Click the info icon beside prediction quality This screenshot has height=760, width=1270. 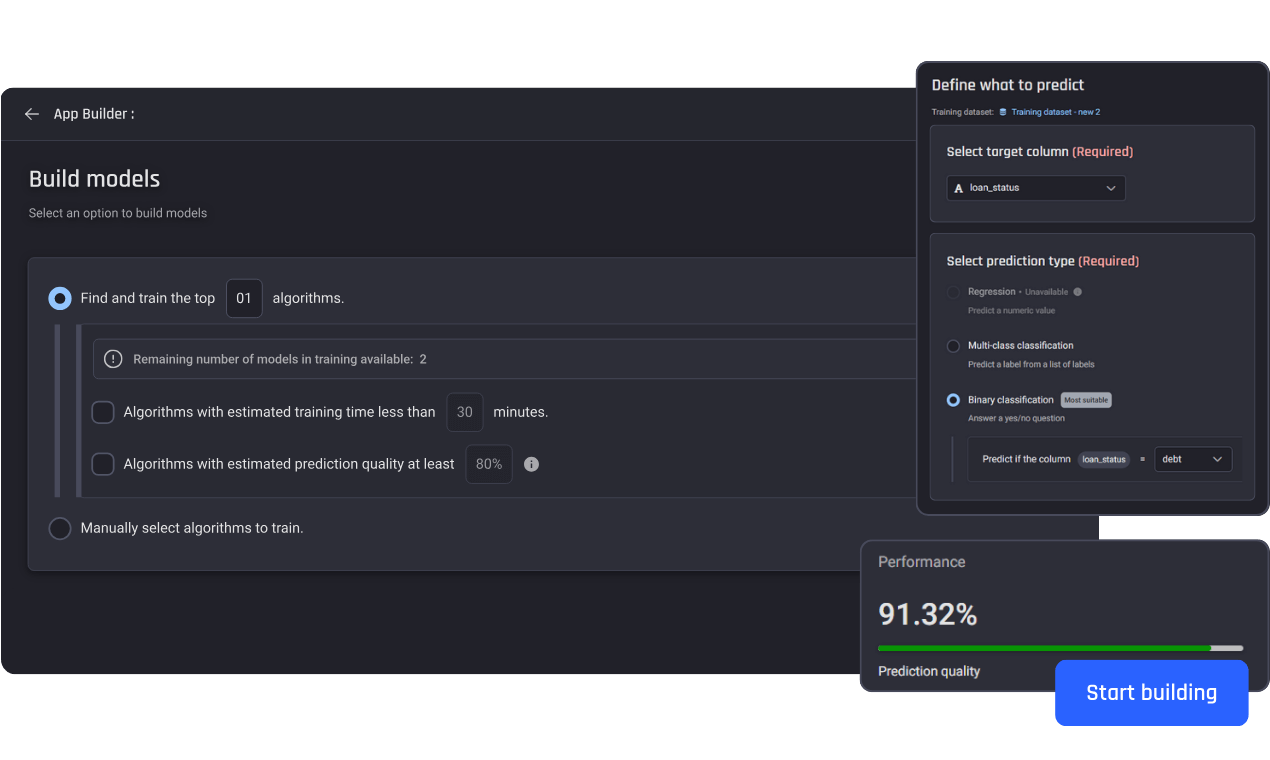[x=531, y=464]
